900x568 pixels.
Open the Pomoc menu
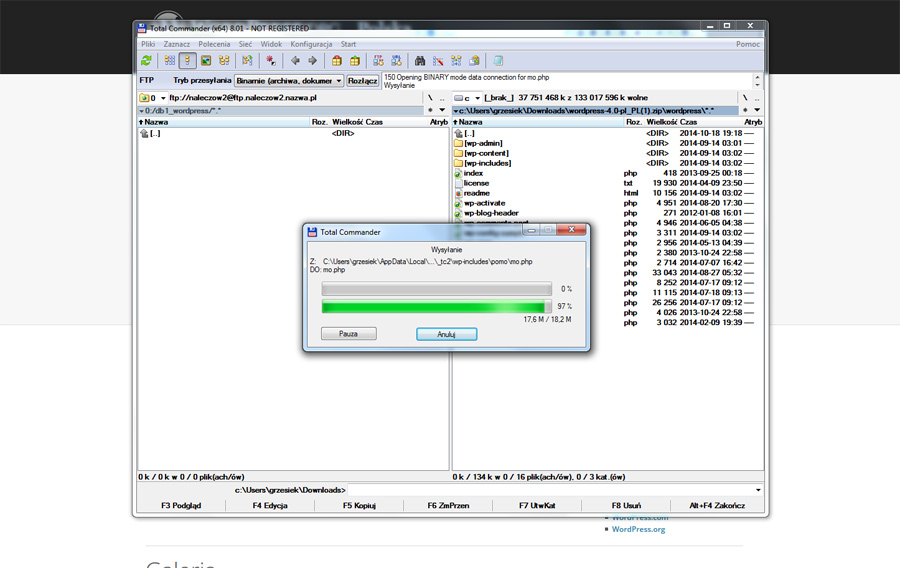pyautogui.click(x=748, y=44)
